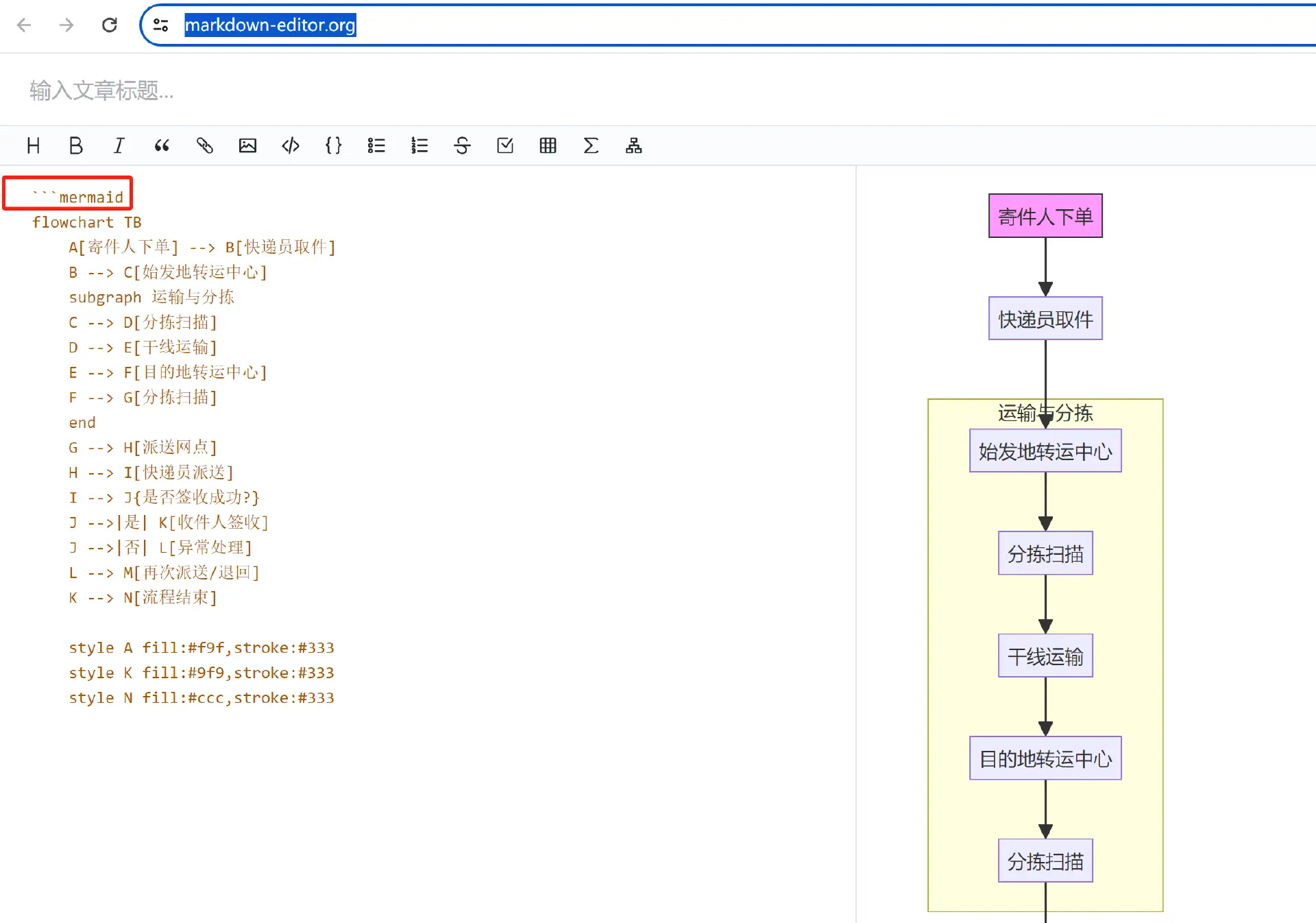Viewport: 1316px width, 923px height.
Task: Reload the page
Action: 110,25
